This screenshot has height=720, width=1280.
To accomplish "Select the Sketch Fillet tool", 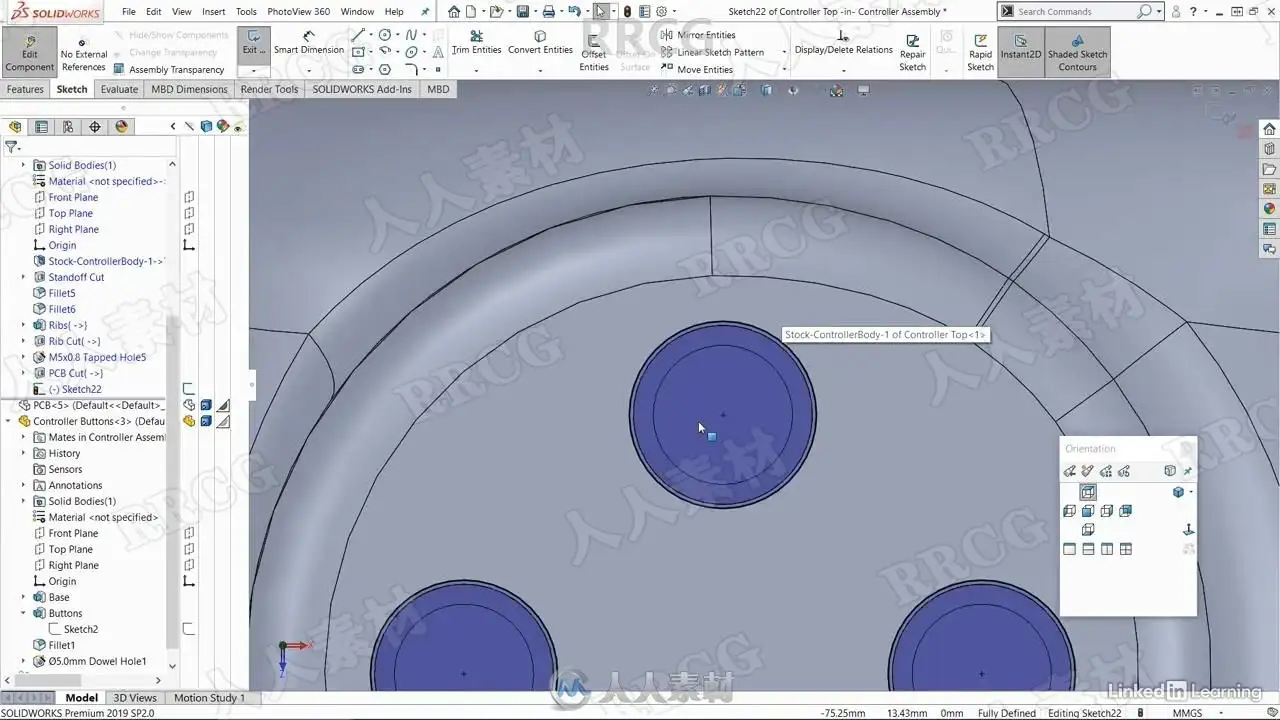I will coord(411,69).
